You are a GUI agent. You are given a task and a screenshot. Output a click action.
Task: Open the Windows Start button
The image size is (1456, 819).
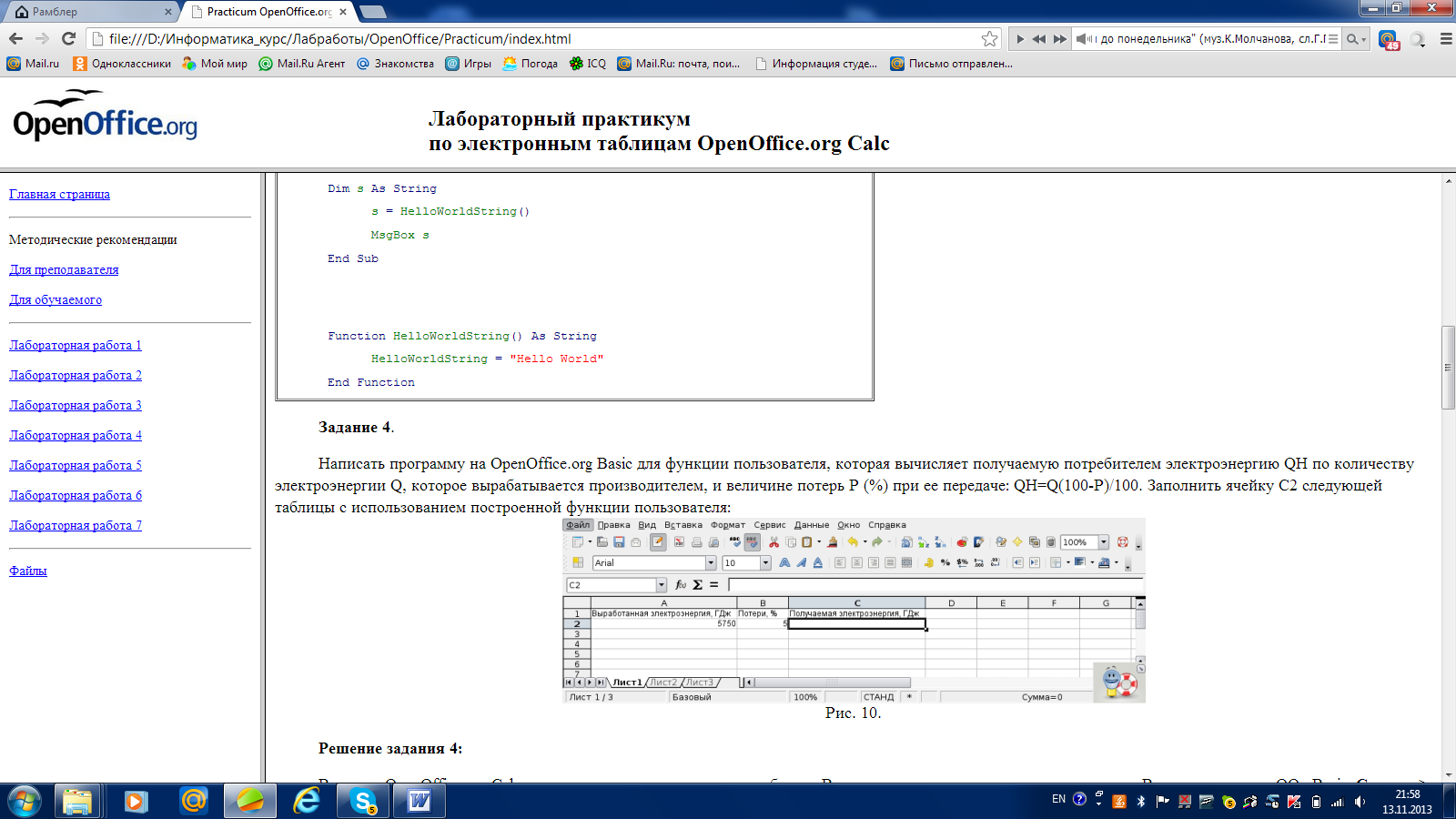pos(25,801)
